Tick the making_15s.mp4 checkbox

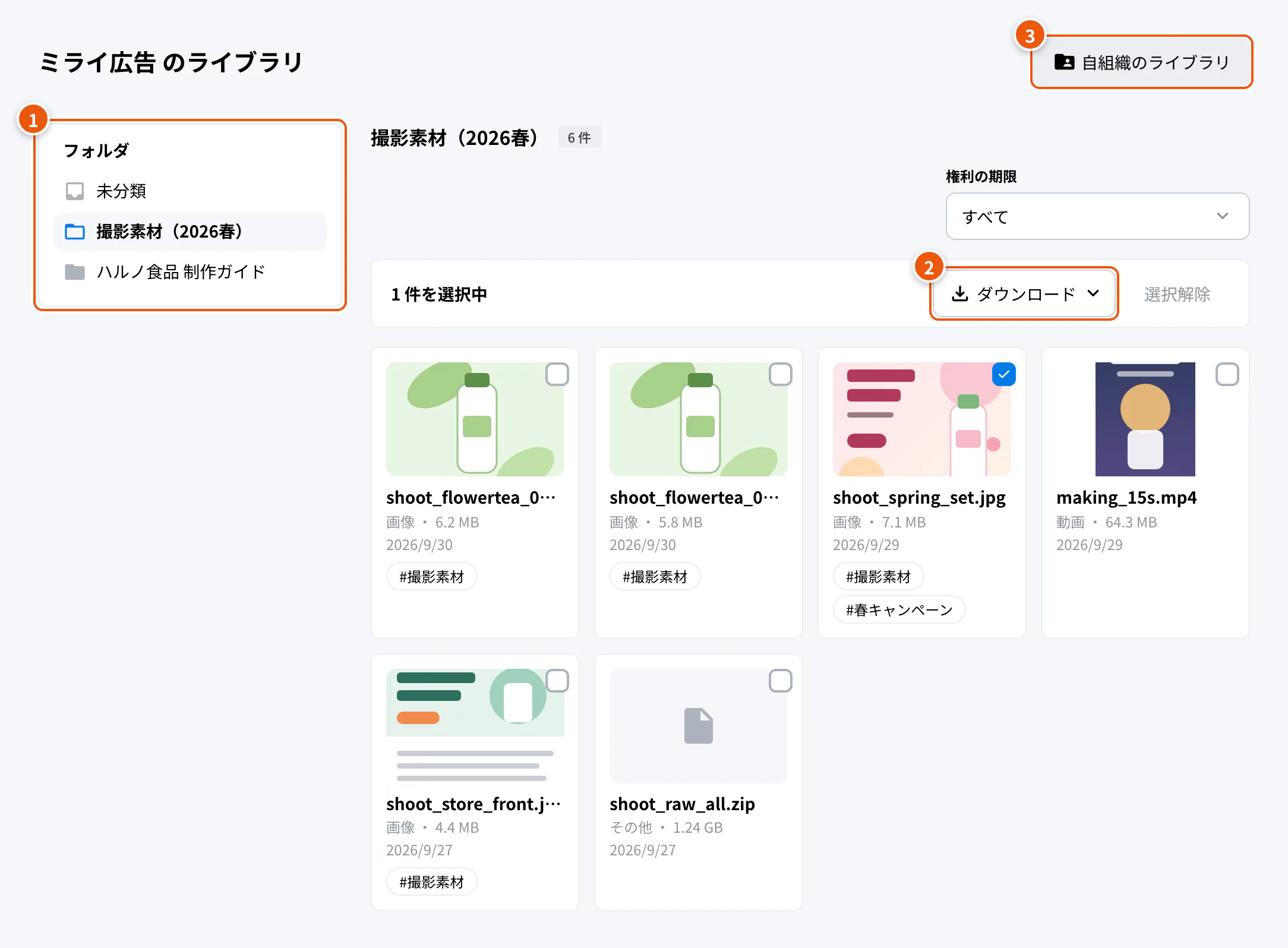pos(1227,374)
